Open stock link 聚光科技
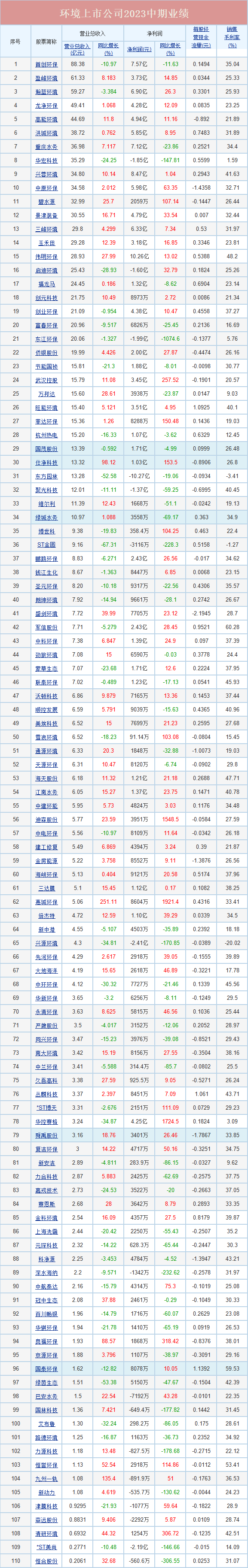 (x=46, y=490)
